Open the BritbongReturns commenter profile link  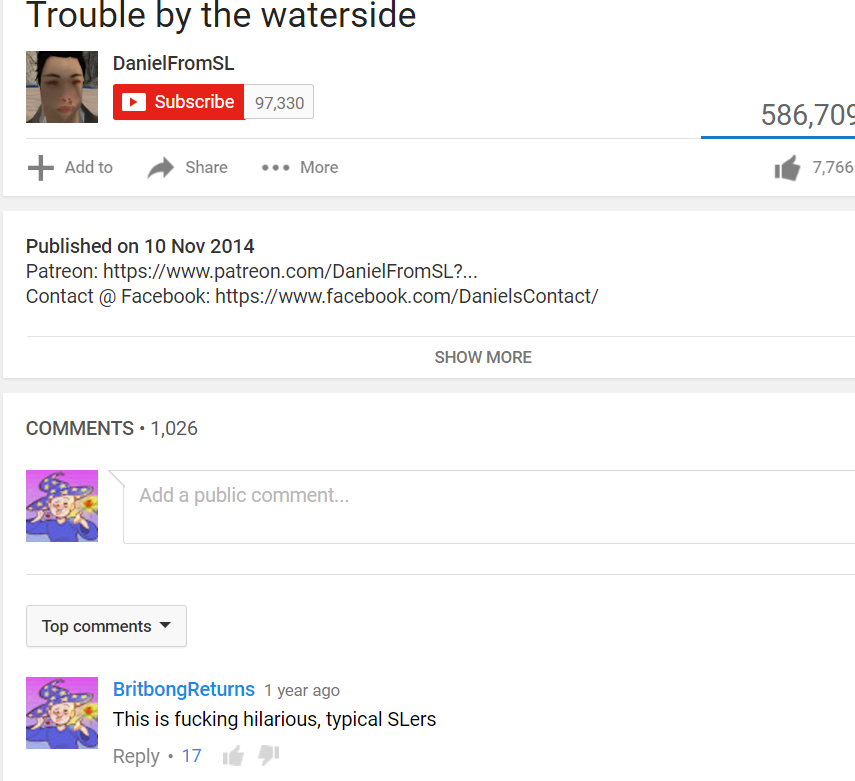point(184,689)
